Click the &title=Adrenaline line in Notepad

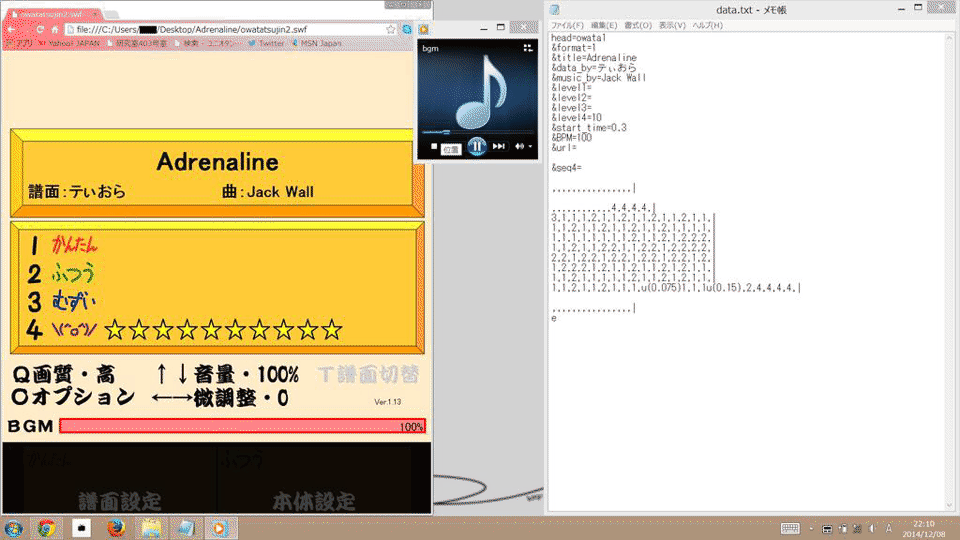point(594,58)
